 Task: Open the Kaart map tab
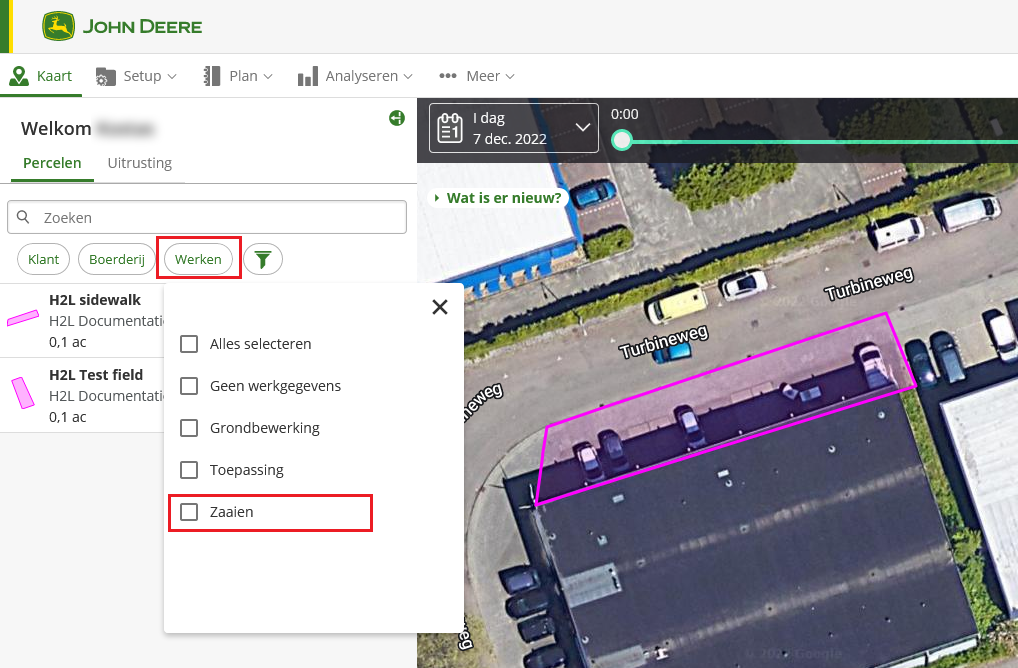pyautogui.click(x=41, y=76)
